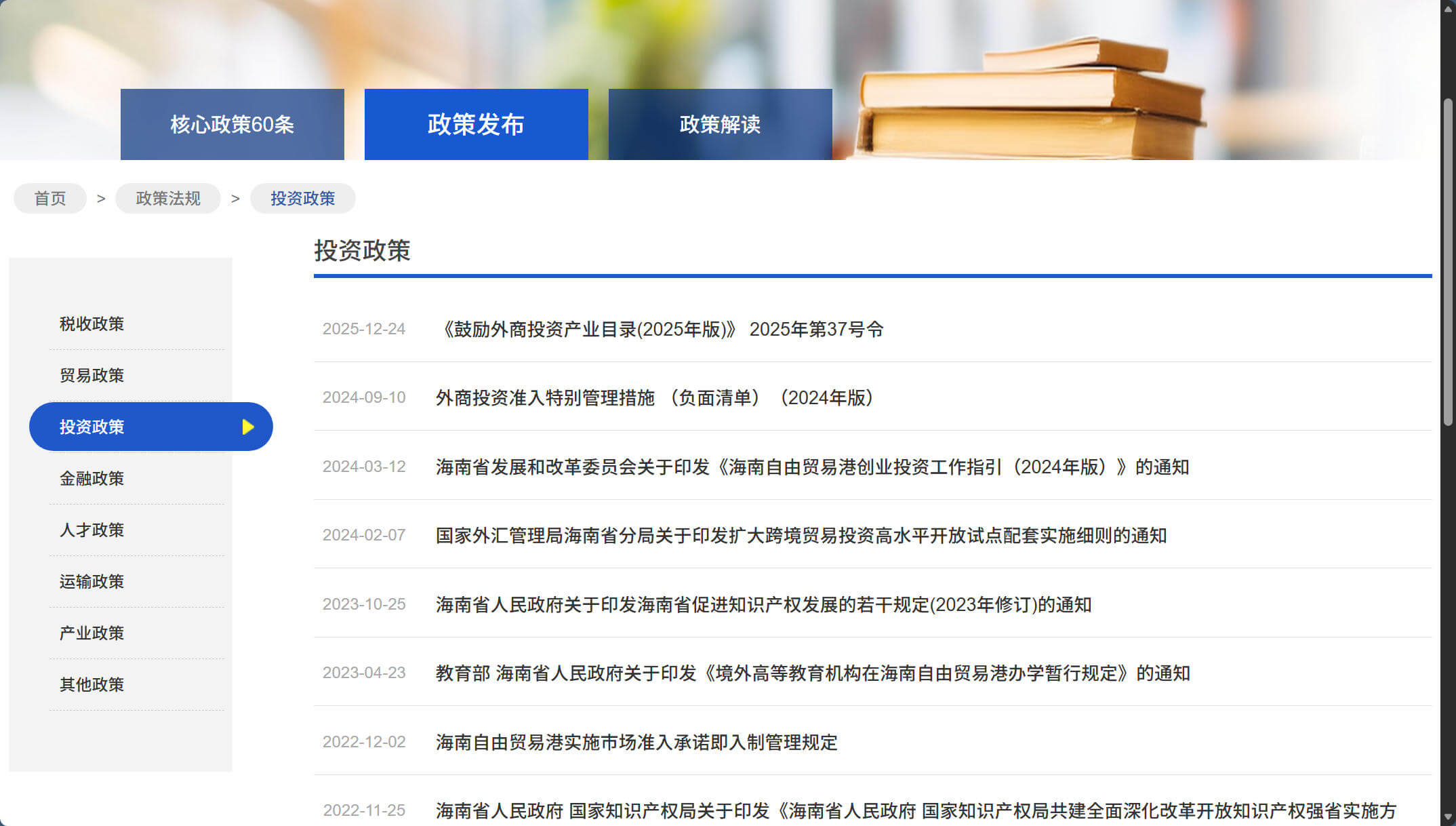Open 外商投资准入特别管理措施 负面清单 article
This screenshot has height=826, width=1456.
(x=654, y=398)
